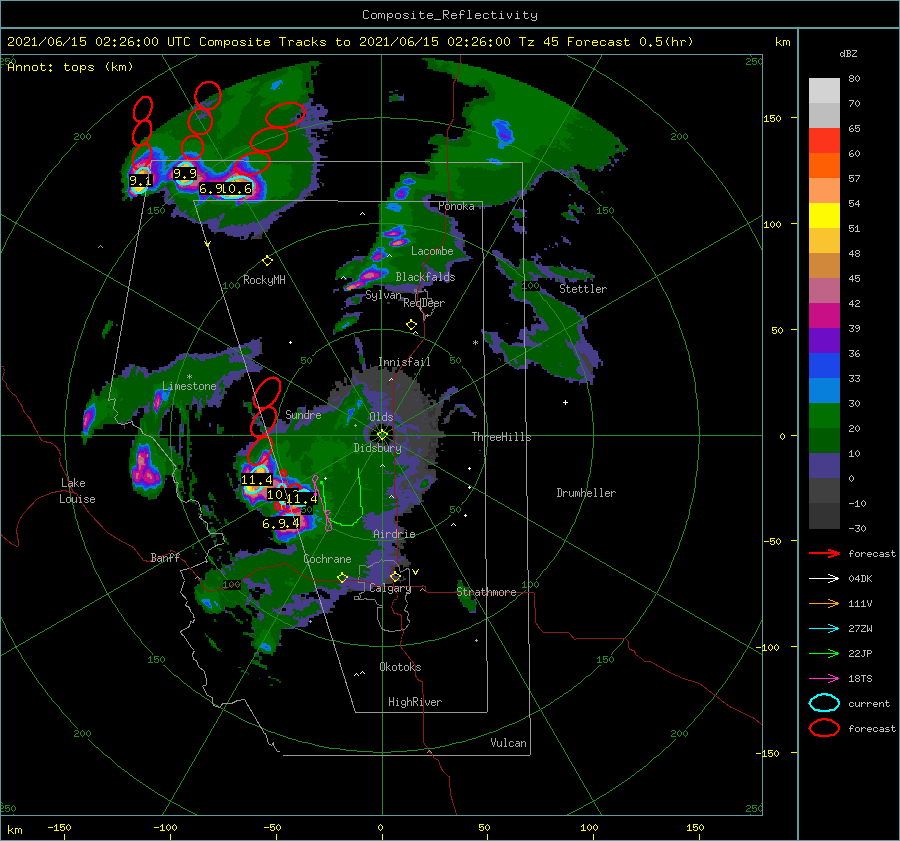The width and height of the screenshot is (900, 841).
Task: Click the yellow radar-site diamond under Olds
Action: (x=382, y=435)
